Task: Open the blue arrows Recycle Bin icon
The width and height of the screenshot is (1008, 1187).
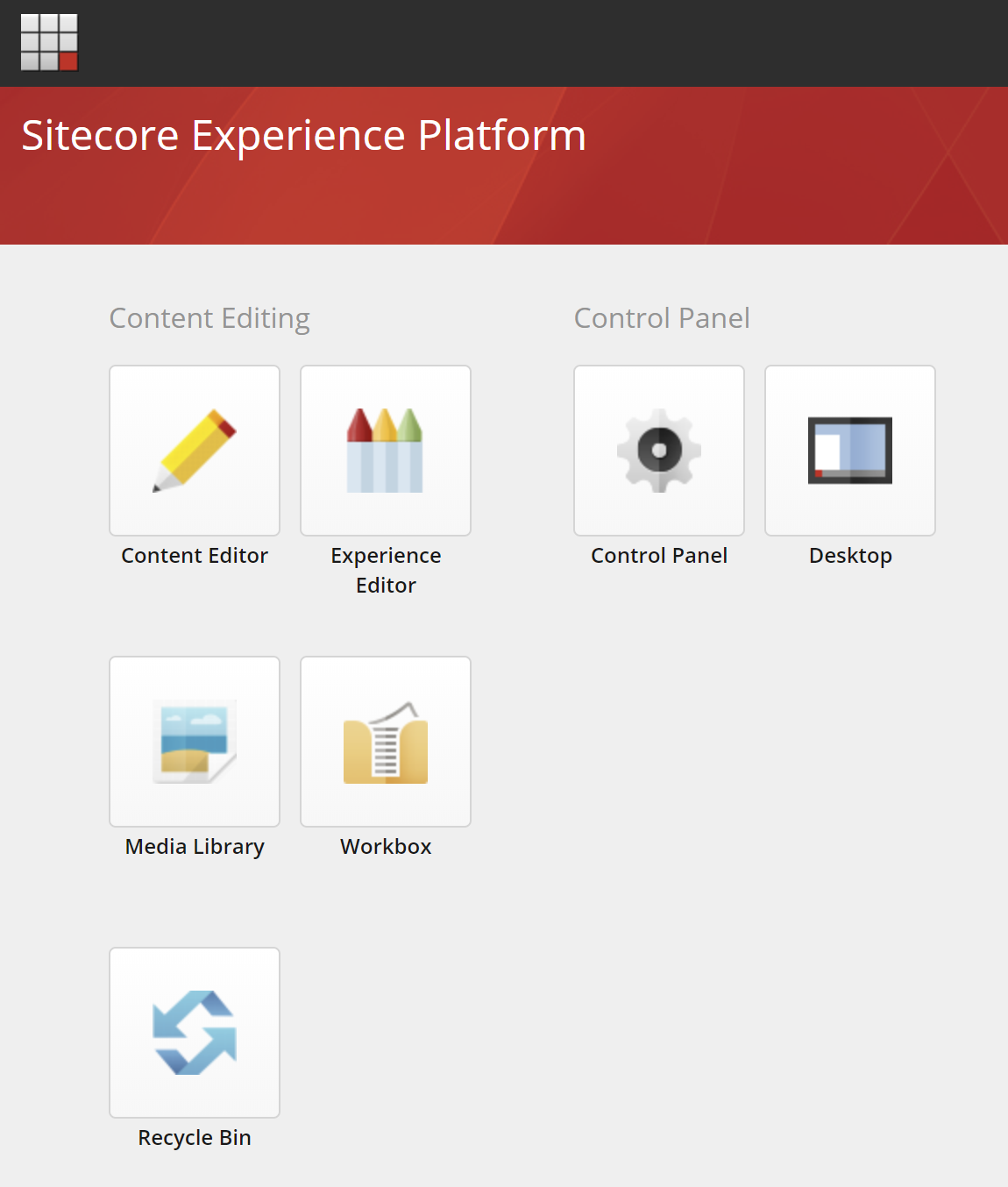Action: point(195,1032)
